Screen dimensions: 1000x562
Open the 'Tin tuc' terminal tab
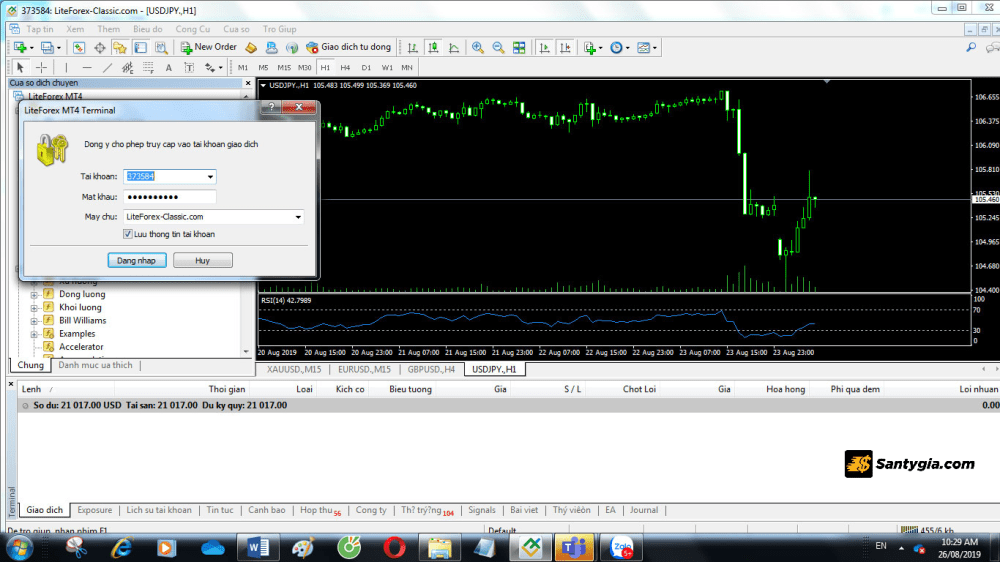[220, 510]
